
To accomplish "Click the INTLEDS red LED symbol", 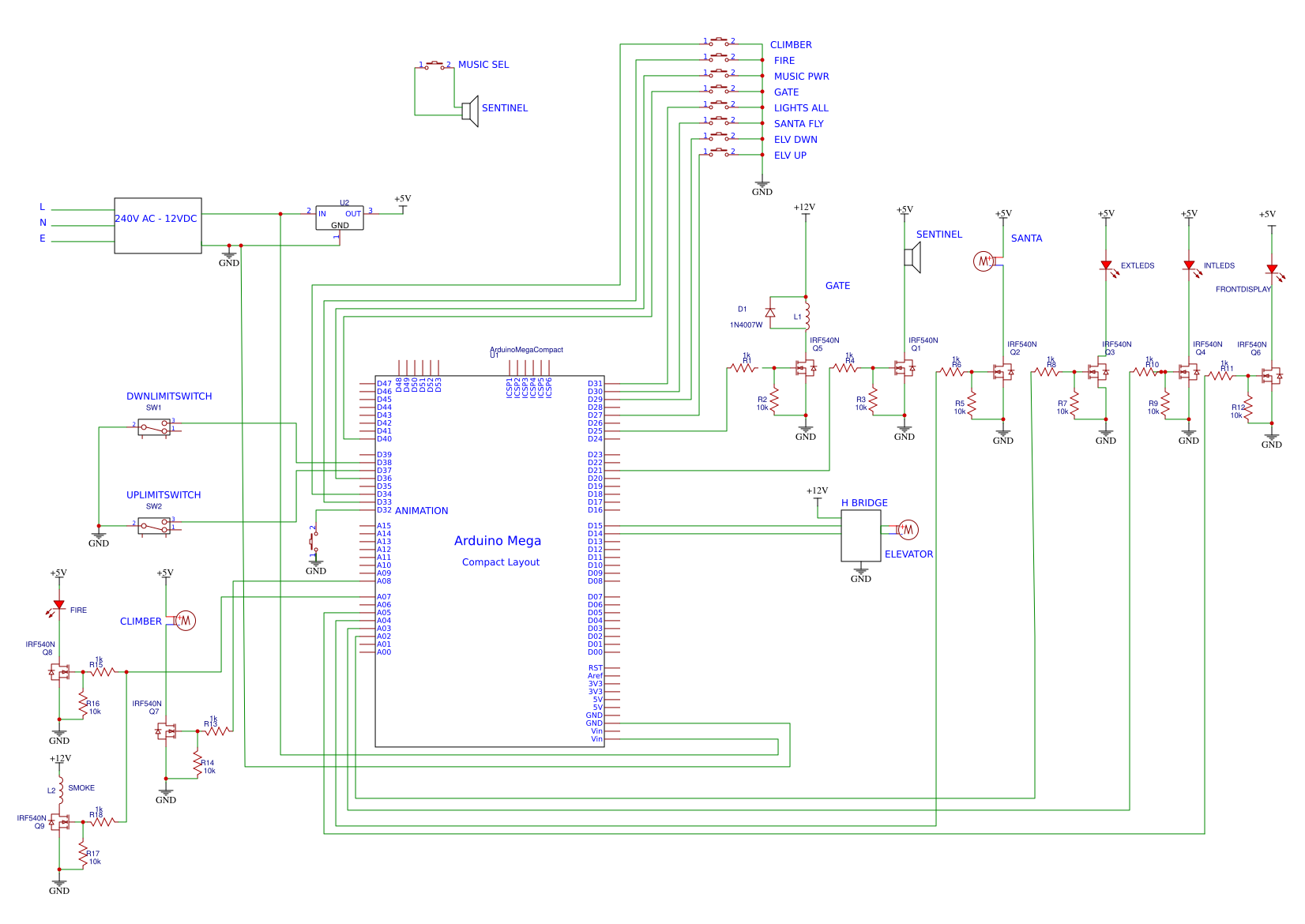I will pyautogui.click(x=1189, y=266).
